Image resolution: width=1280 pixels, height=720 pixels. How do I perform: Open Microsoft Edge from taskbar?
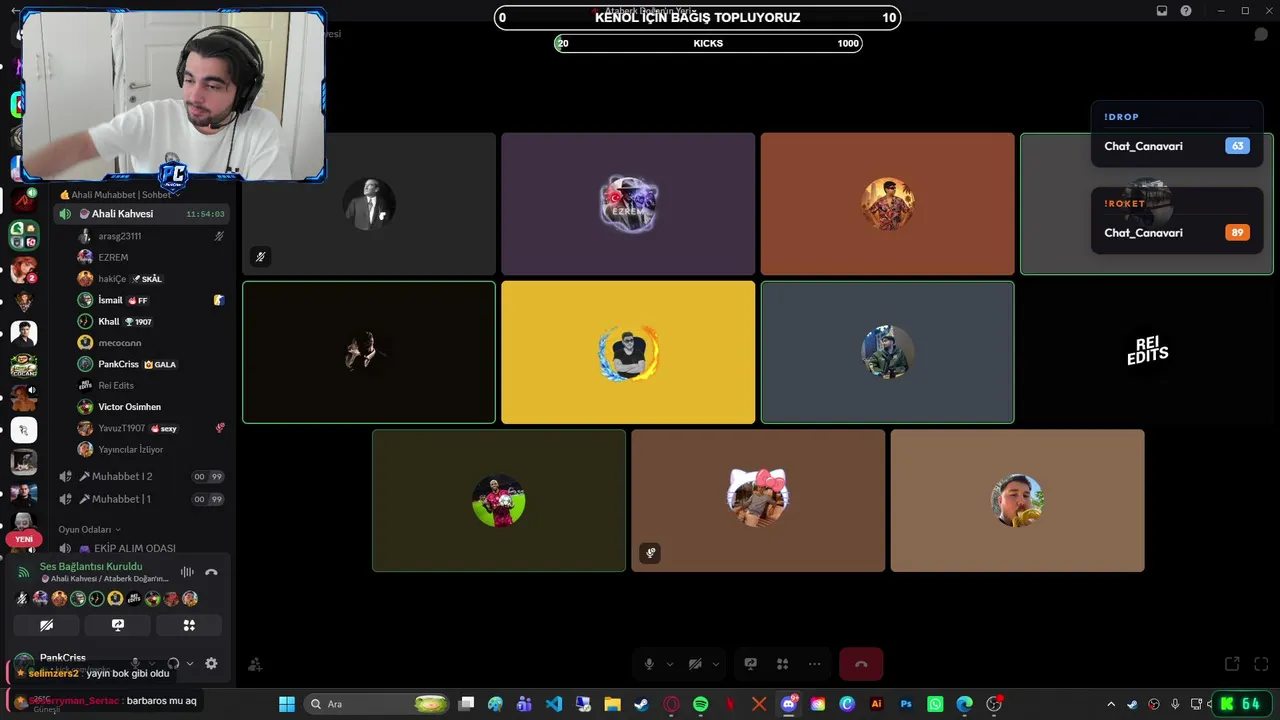click(x=964, y=704)
